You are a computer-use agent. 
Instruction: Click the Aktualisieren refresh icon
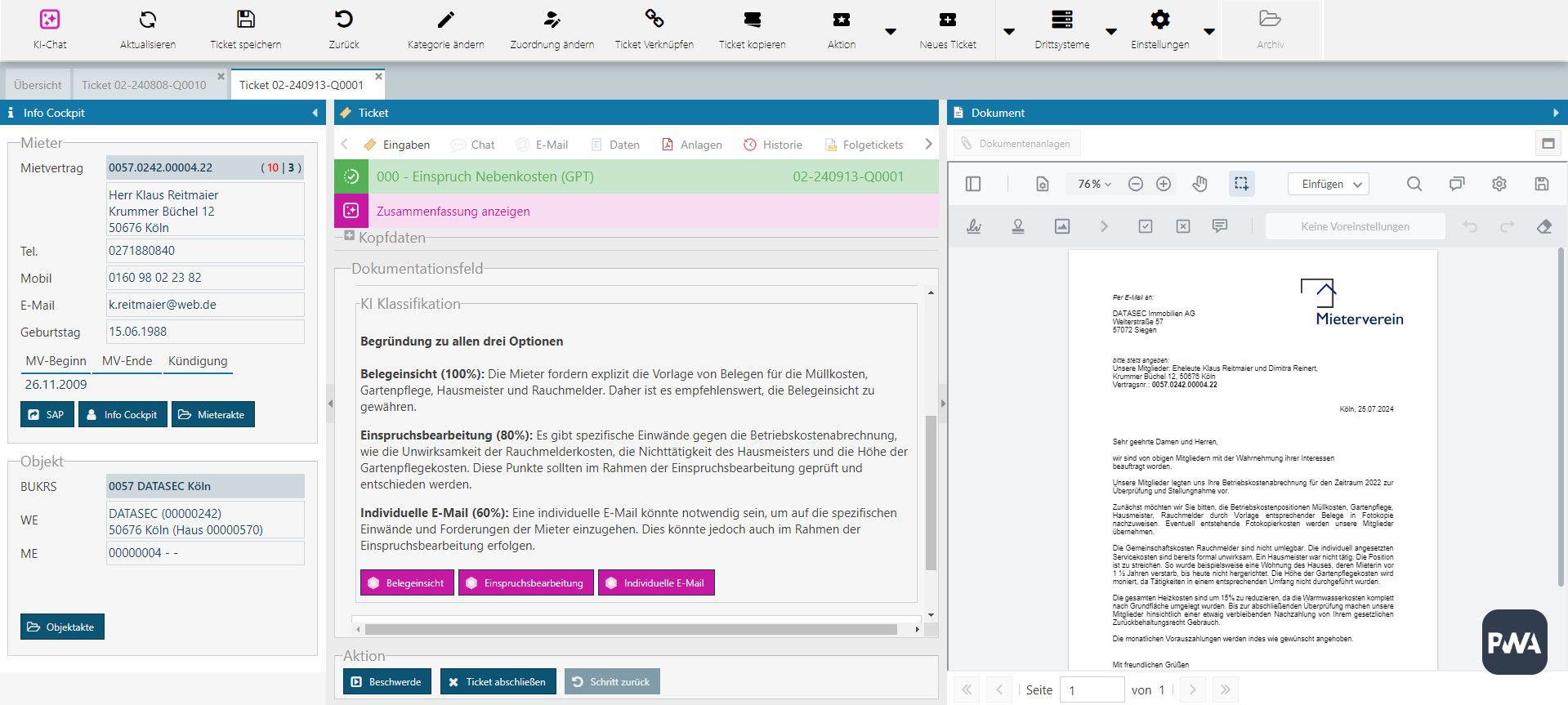point(148,20)
